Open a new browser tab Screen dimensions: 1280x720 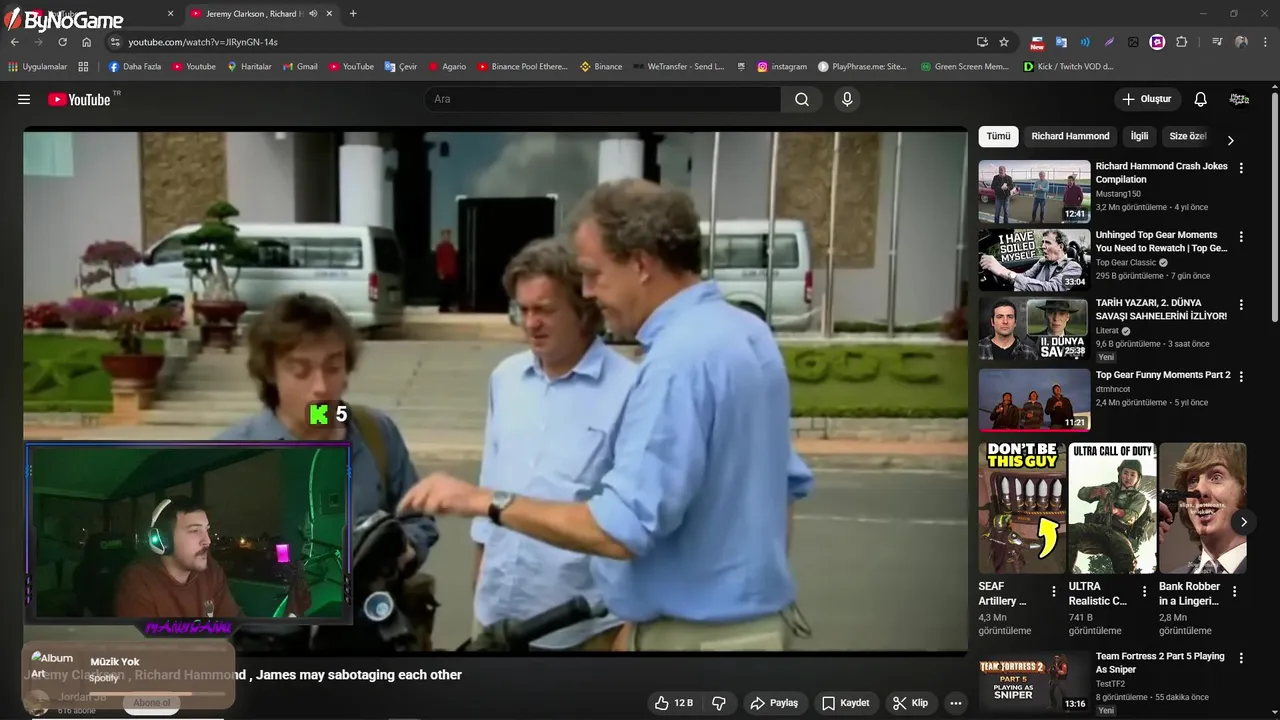353,13
